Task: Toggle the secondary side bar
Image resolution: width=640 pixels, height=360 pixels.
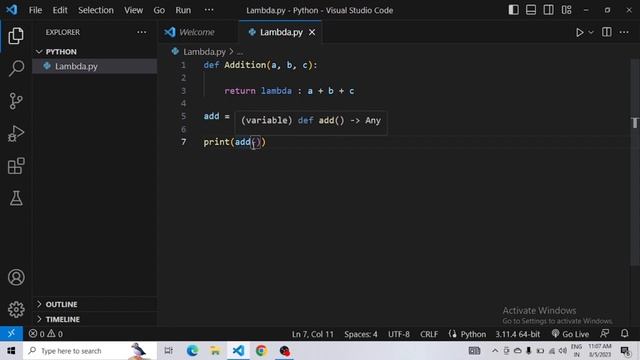Action: pos(549,10)
